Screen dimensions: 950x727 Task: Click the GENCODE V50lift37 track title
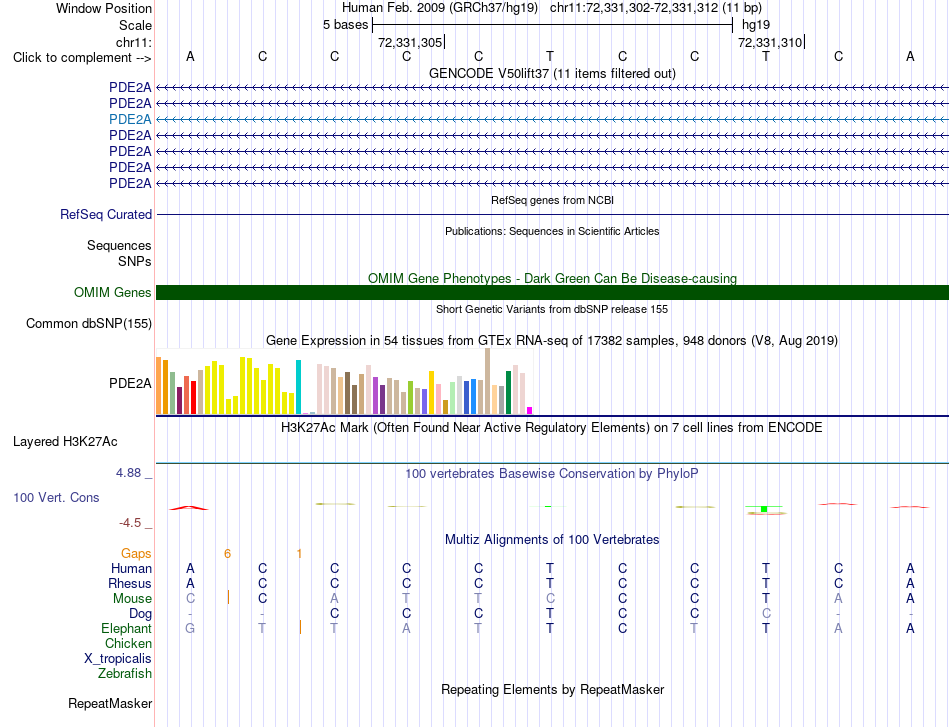(x=552, y=73)
